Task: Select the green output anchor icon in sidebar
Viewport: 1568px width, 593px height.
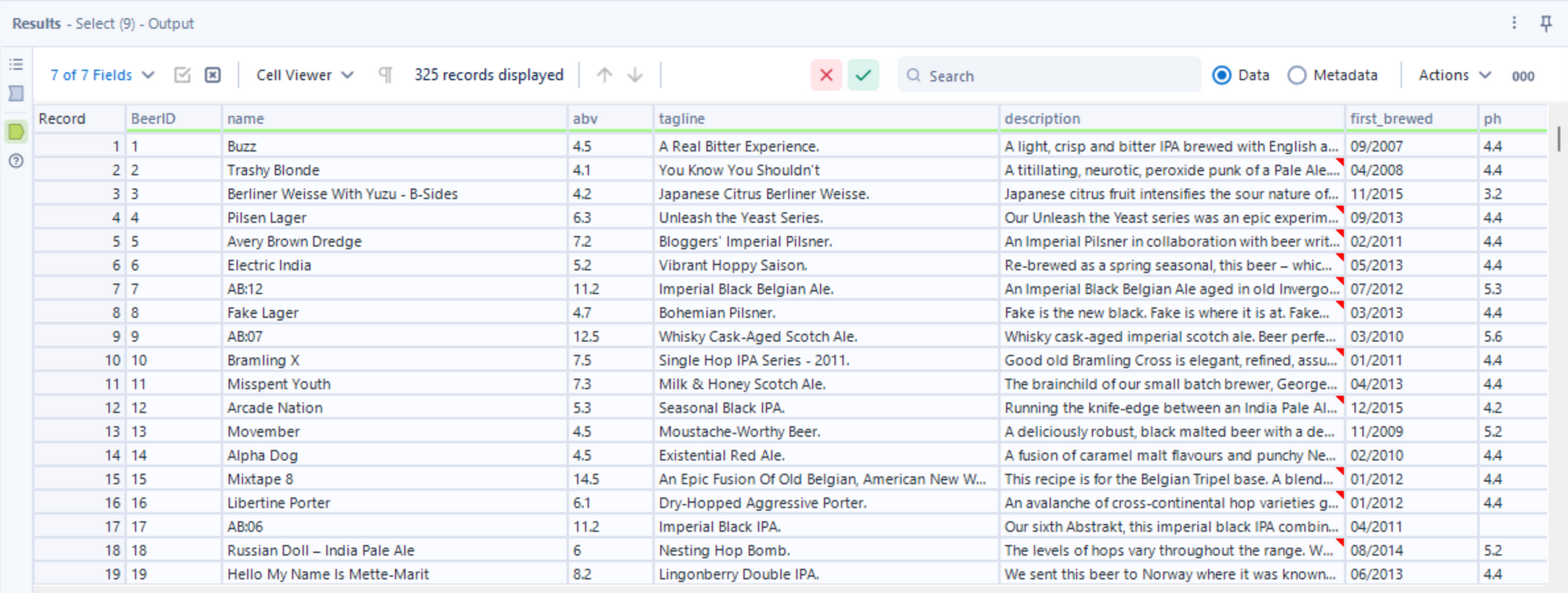Action: (16, 132)
